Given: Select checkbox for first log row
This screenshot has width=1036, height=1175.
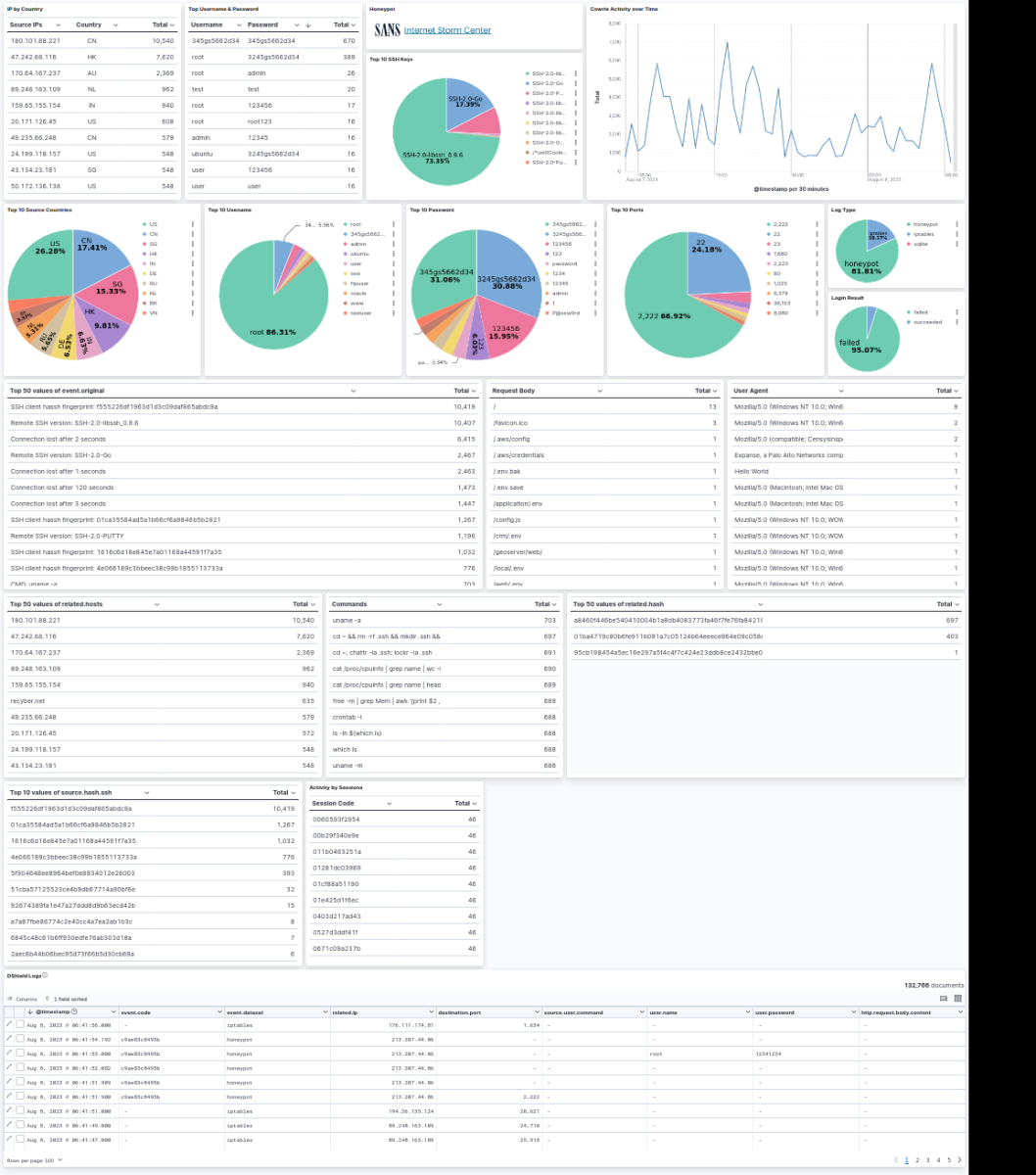Looking at the screenshot, I should click(x=20, y=1024).
